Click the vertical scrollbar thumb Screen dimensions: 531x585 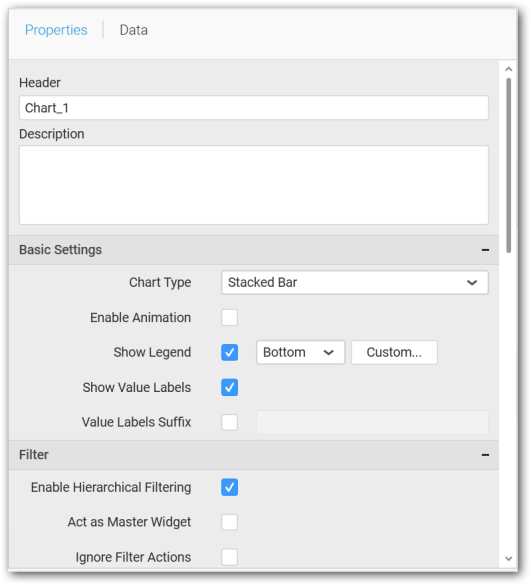coord(508,165)
